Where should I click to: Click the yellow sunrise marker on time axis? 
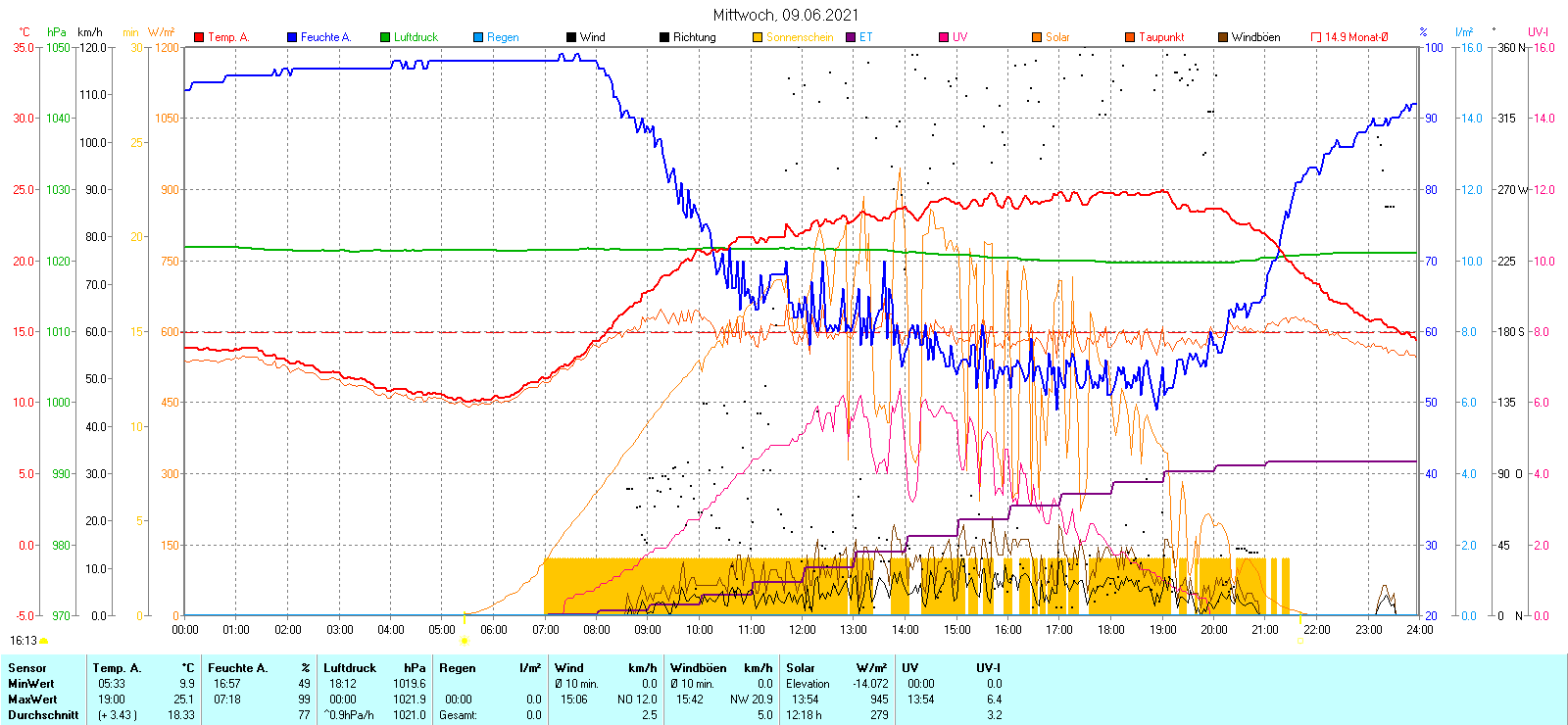pos(465,641)
